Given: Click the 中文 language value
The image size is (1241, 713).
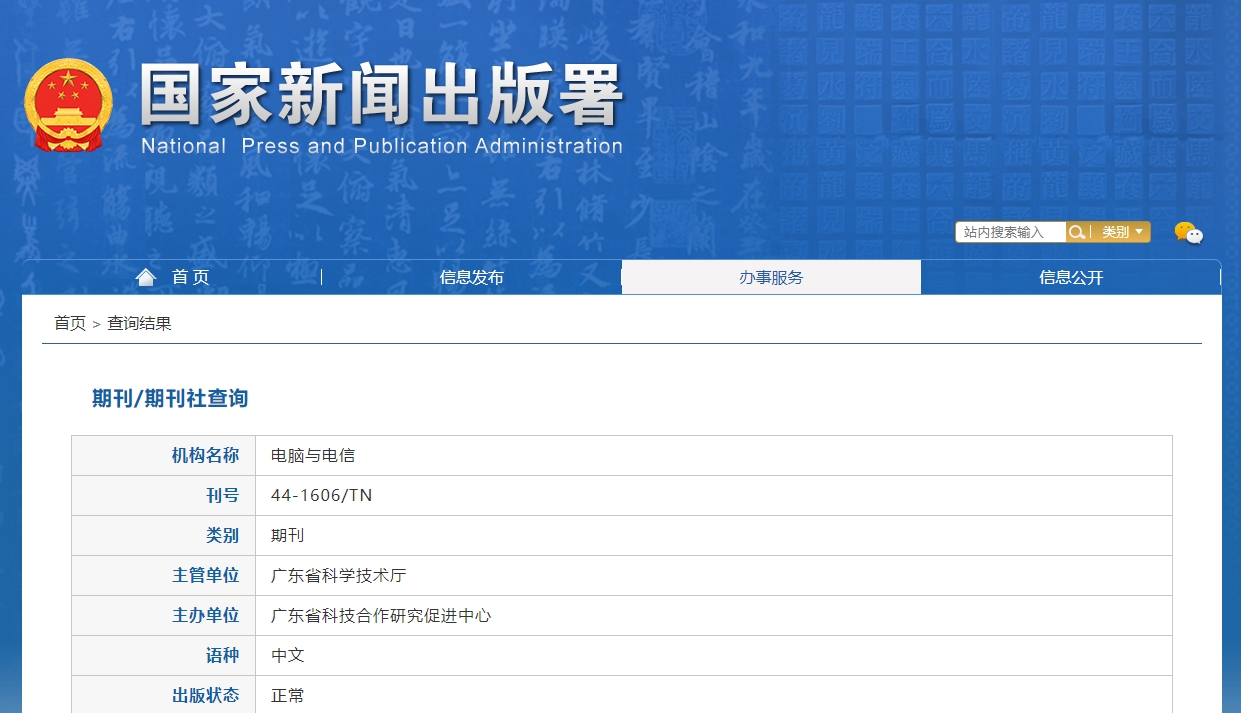Looking at the screenshot, I should 287,655.
